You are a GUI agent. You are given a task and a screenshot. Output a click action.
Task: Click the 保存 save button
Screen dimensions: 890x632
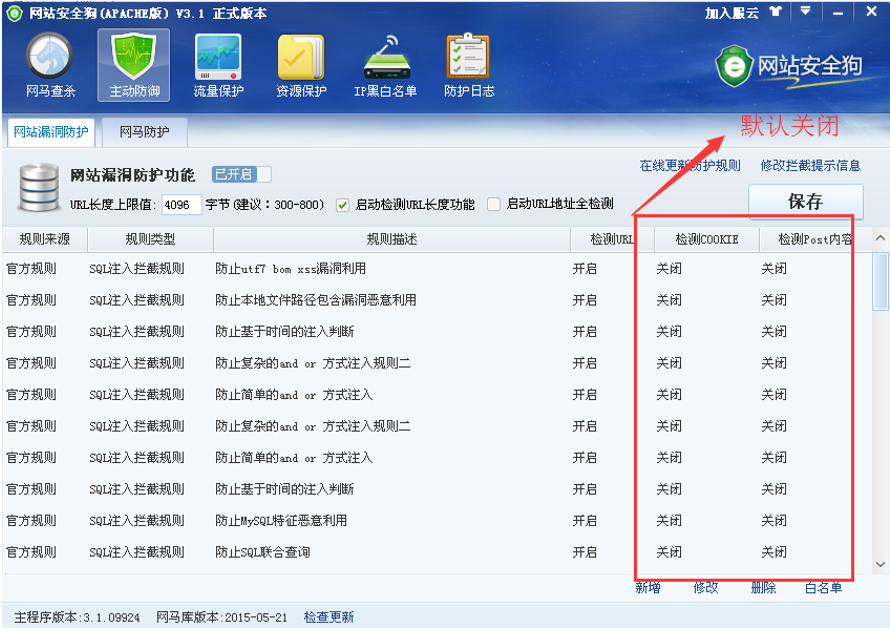pos(805,201)
